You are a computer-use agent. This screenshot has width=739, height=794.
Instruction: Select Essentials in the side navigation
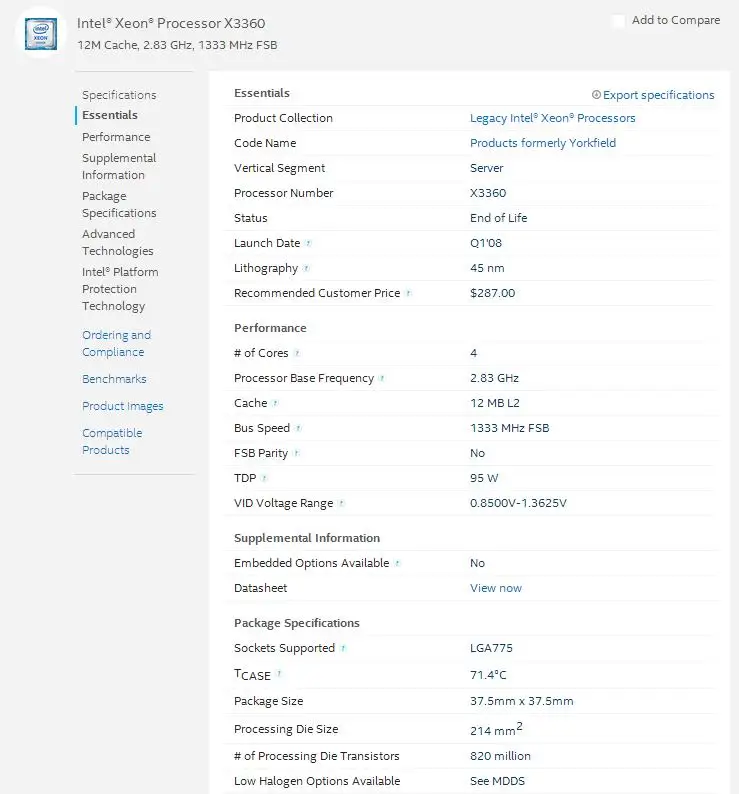pos(110,115)
